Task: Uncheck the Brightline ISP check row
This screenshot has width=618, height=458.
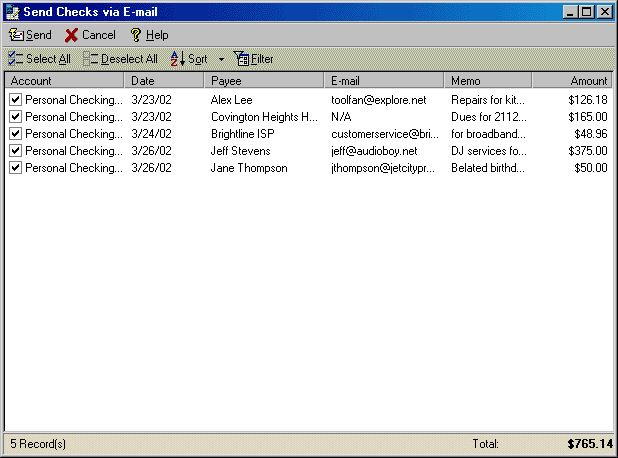Action: click(15, 134)
